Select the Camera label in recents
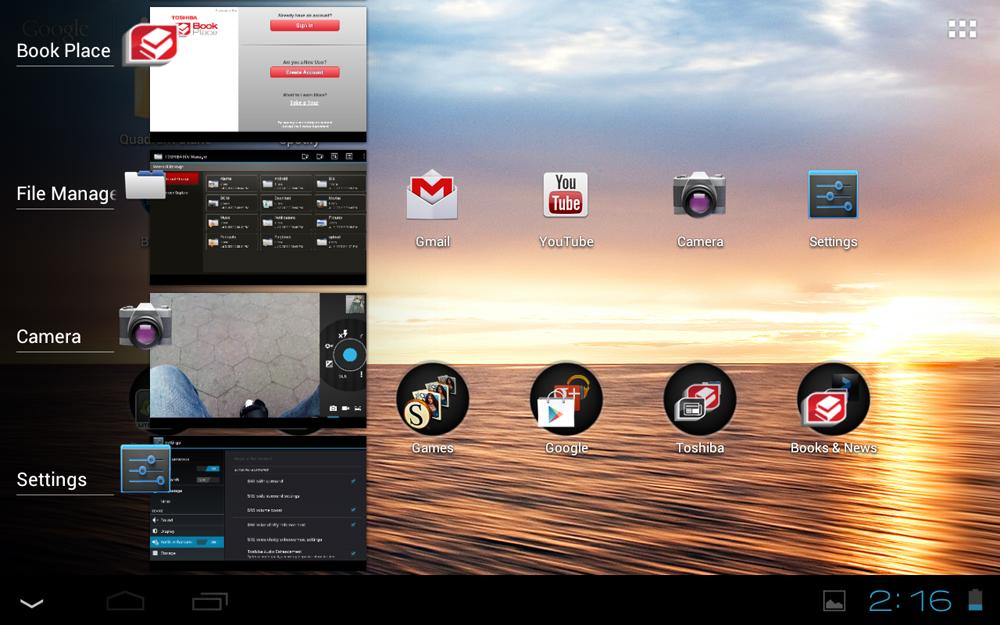 pos(49,337)
